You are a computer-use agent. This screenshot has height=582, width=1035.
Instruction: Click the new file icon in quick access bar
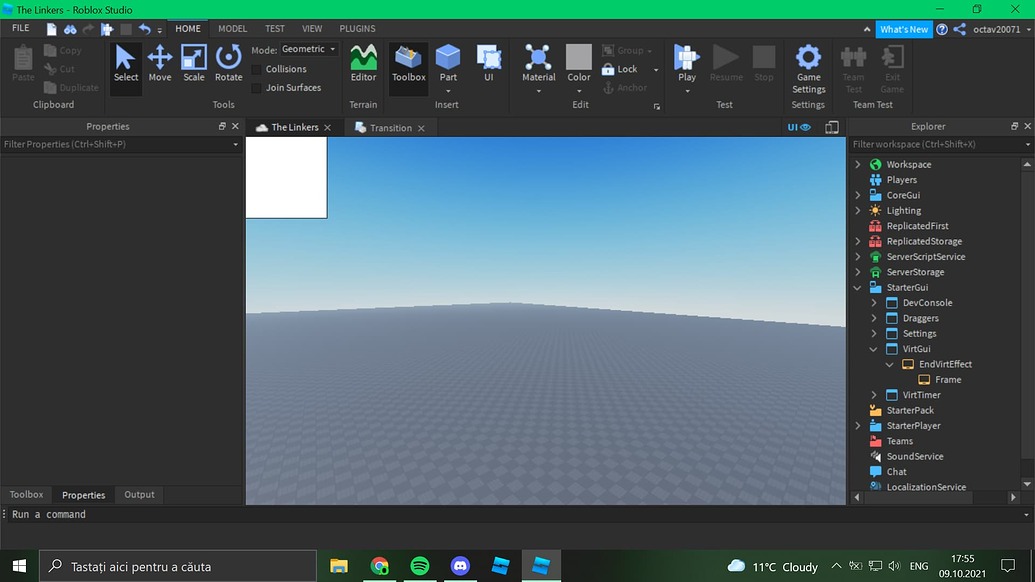(x=51, y=29)
